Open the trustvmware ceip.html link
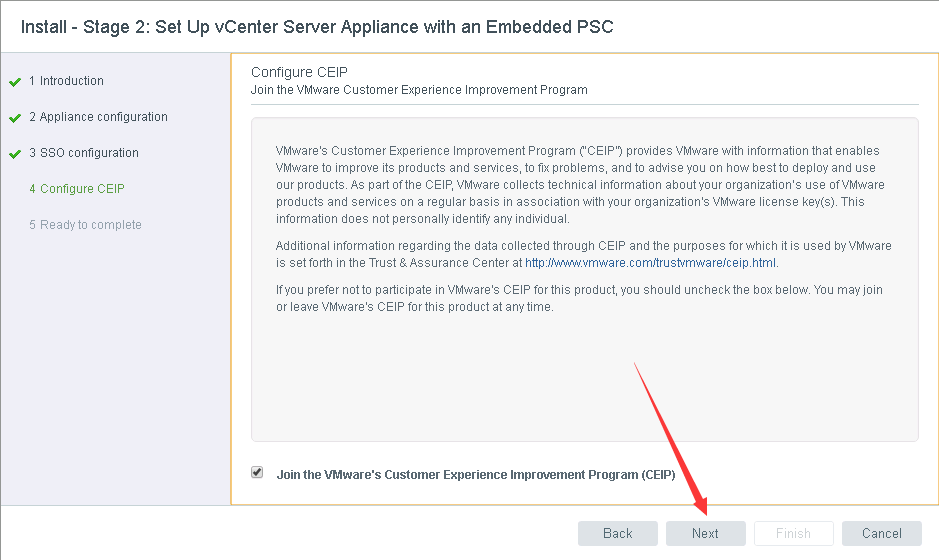Screen dimensions: 939x560 click(x=650, y=263)
